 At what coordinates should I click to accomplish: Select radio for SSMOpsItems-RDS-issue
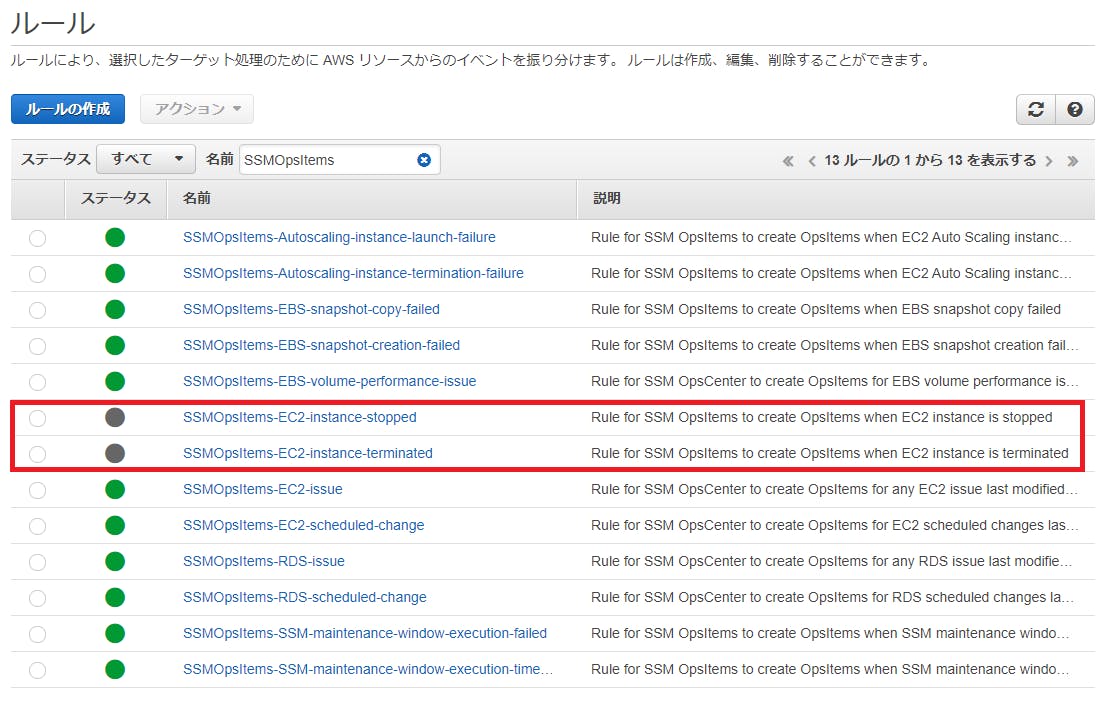[x=38, y=562]
